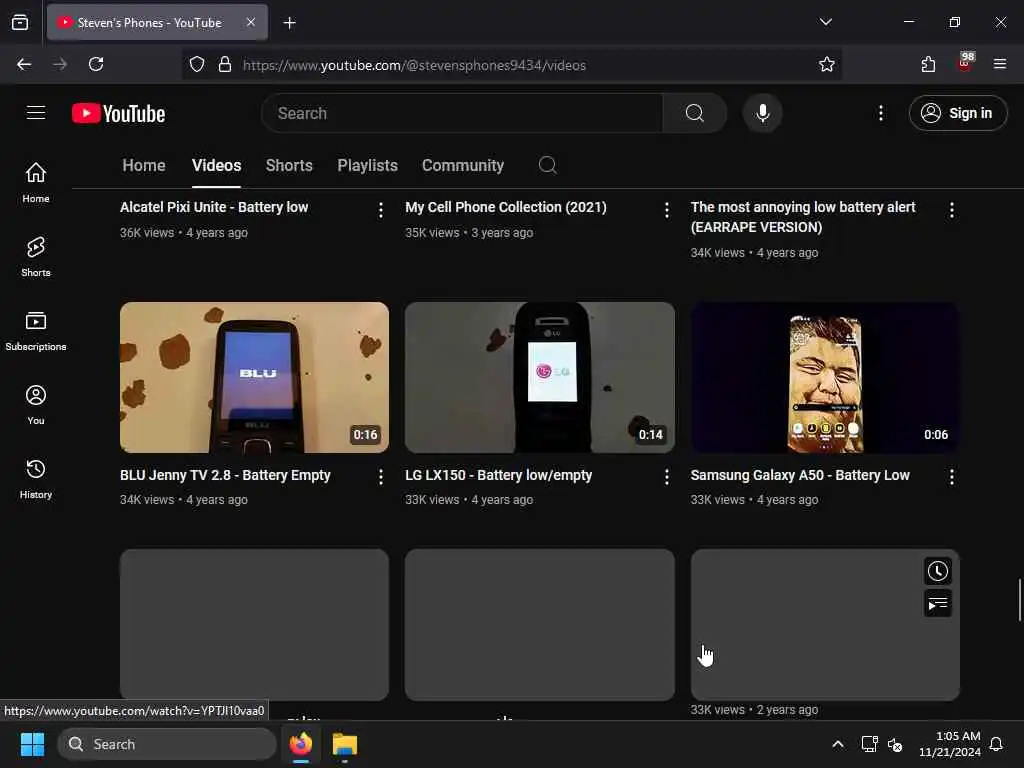Reload the page
The width and height of the screenshot is (1024, 768).
[x=96, y=64]
